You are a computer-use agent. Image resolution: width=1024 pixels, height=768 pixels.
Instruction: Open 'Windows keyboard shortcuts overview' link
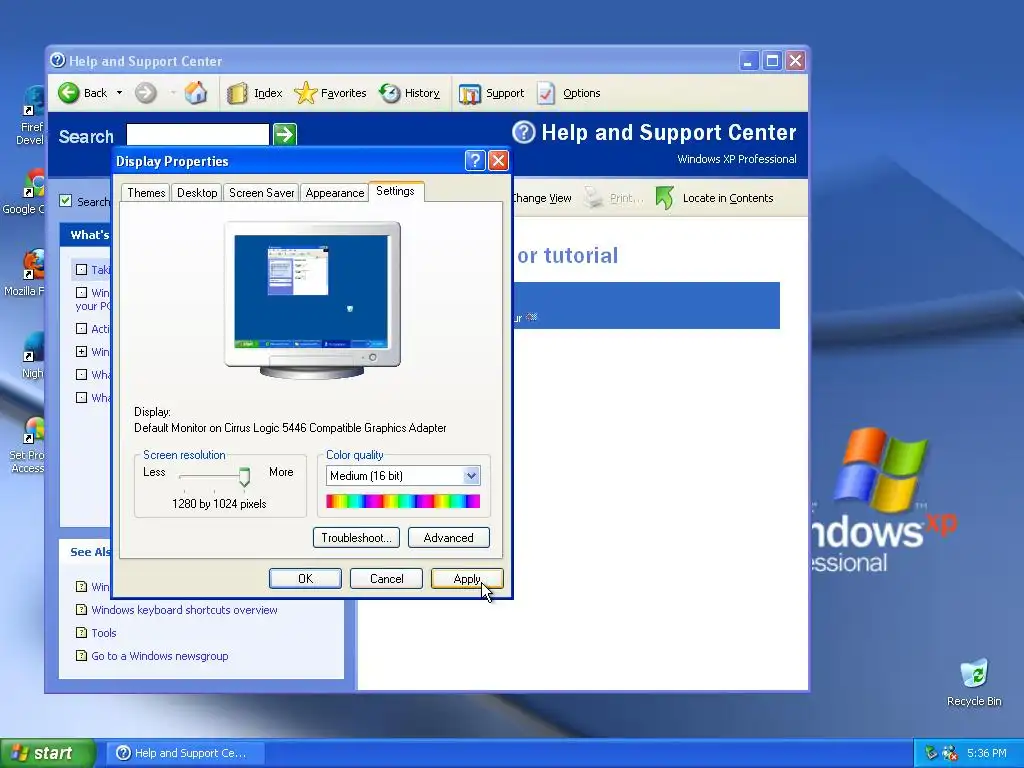click(x=184, y=610)
